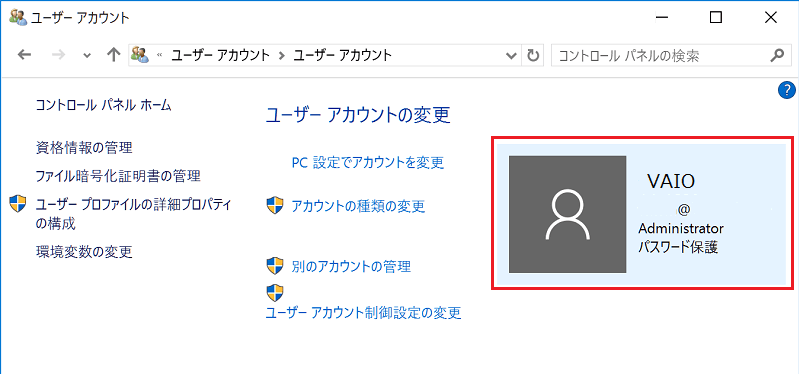Click the gray user profile picture

[568, 214]
